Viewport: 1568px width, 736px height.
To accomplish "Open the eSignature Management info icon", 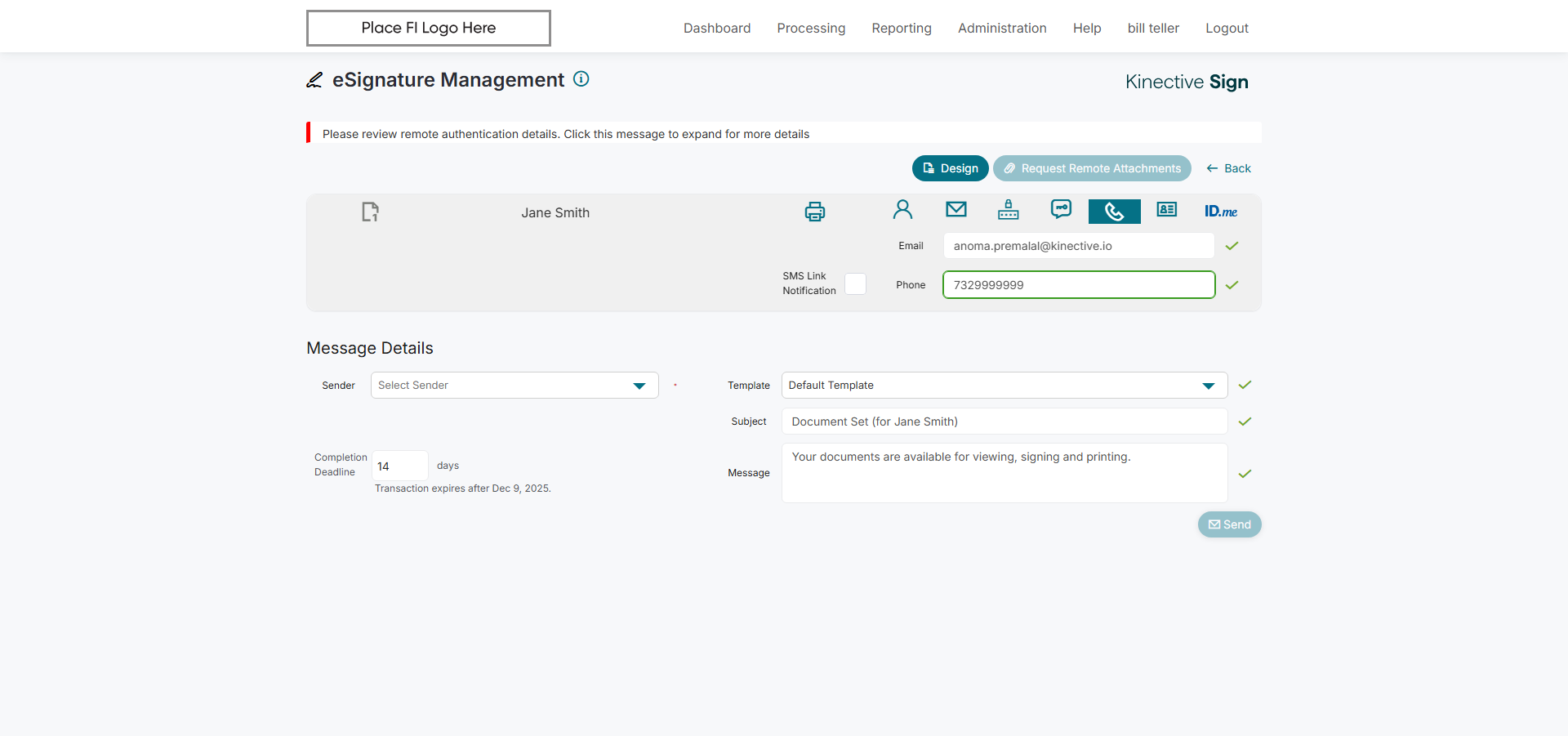I will [581, 79].
